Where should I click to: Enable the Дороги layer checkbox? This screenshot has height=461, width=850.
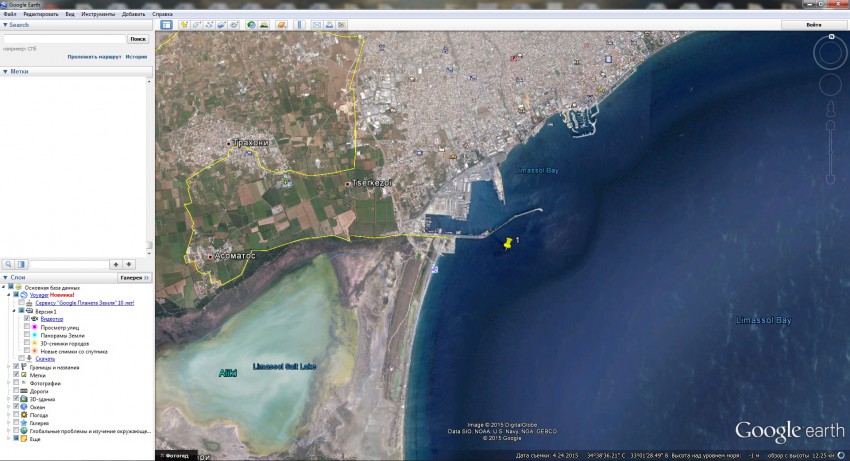(x=16, y=391)
